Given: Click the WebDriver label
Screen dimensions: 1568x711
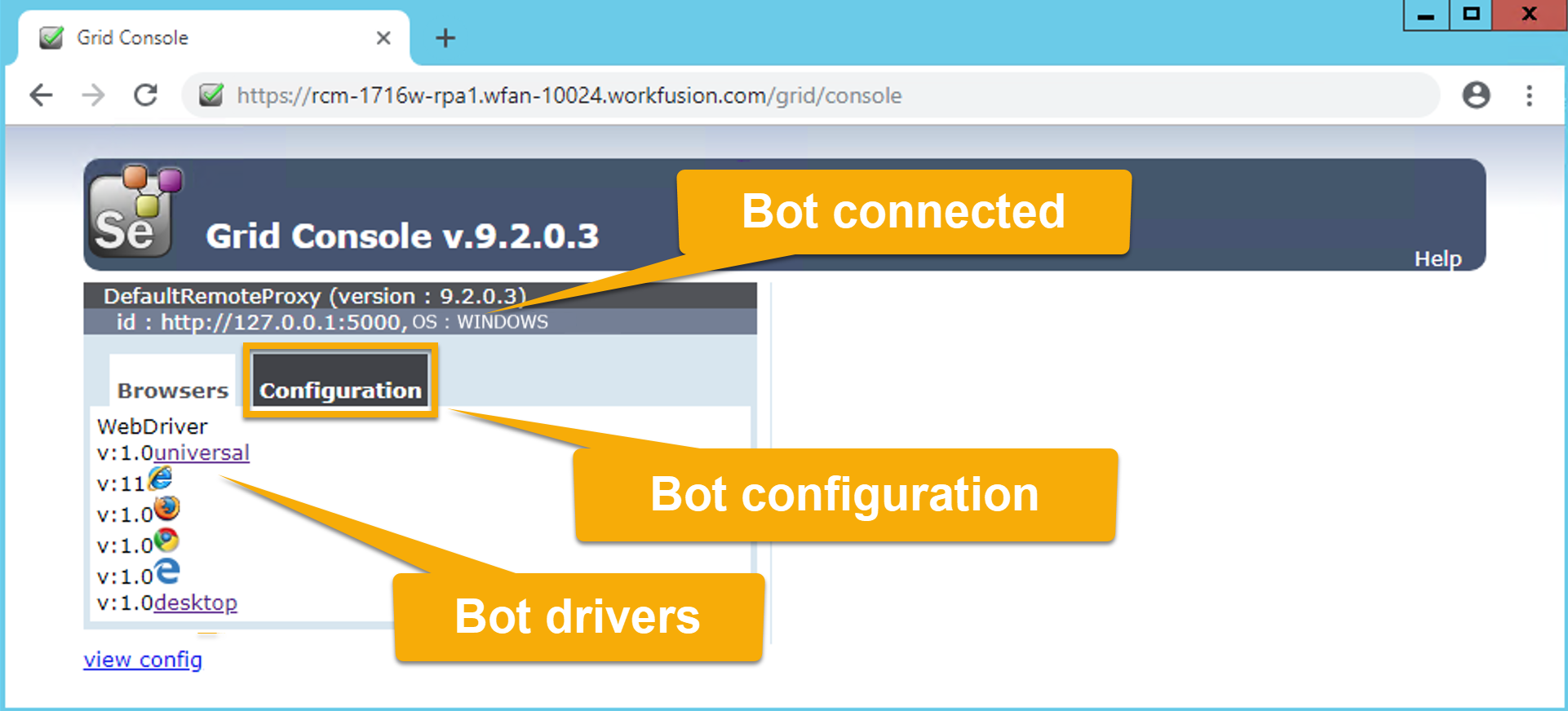Looking at the screenshot, I should coord(153,426).
